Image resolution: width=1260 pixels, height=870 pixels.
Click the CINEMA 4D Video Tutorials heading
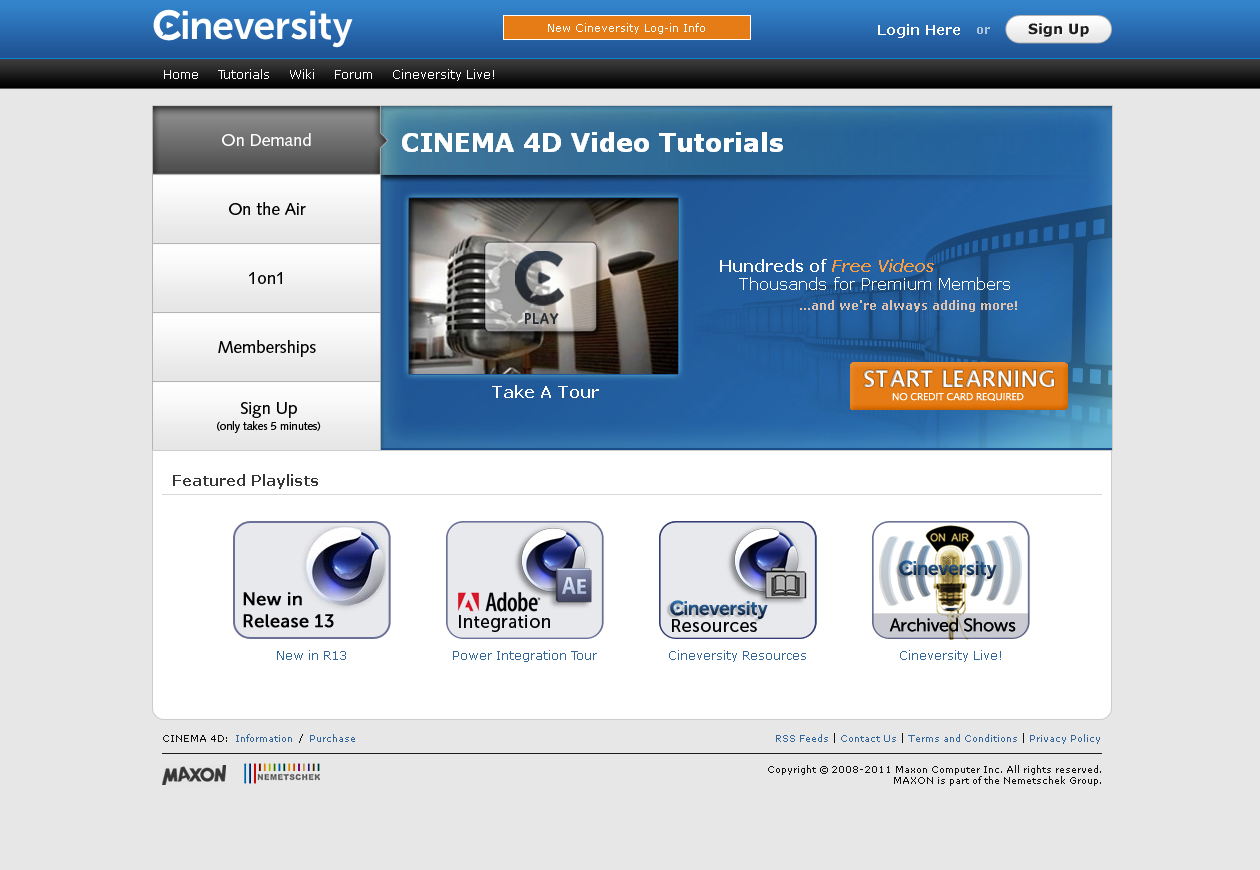(592, 143)
